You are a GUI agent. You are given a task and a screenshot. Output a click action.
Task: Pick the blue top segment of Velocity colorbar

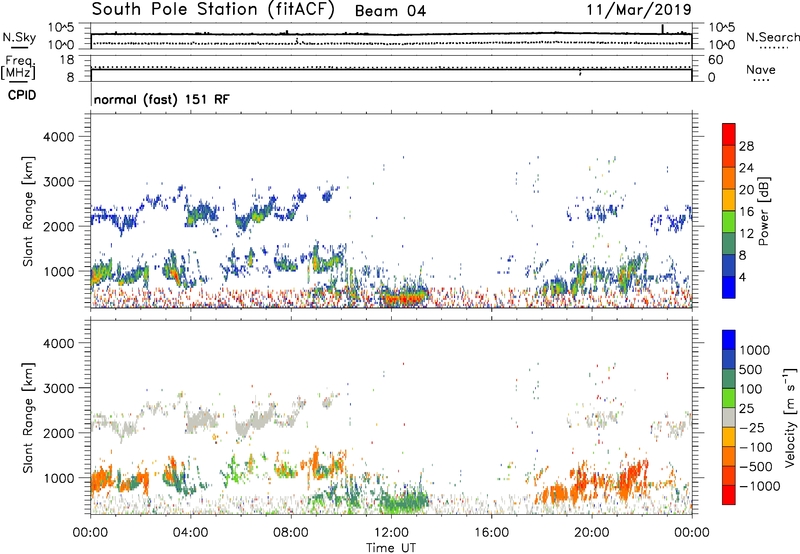pos(729,340)
